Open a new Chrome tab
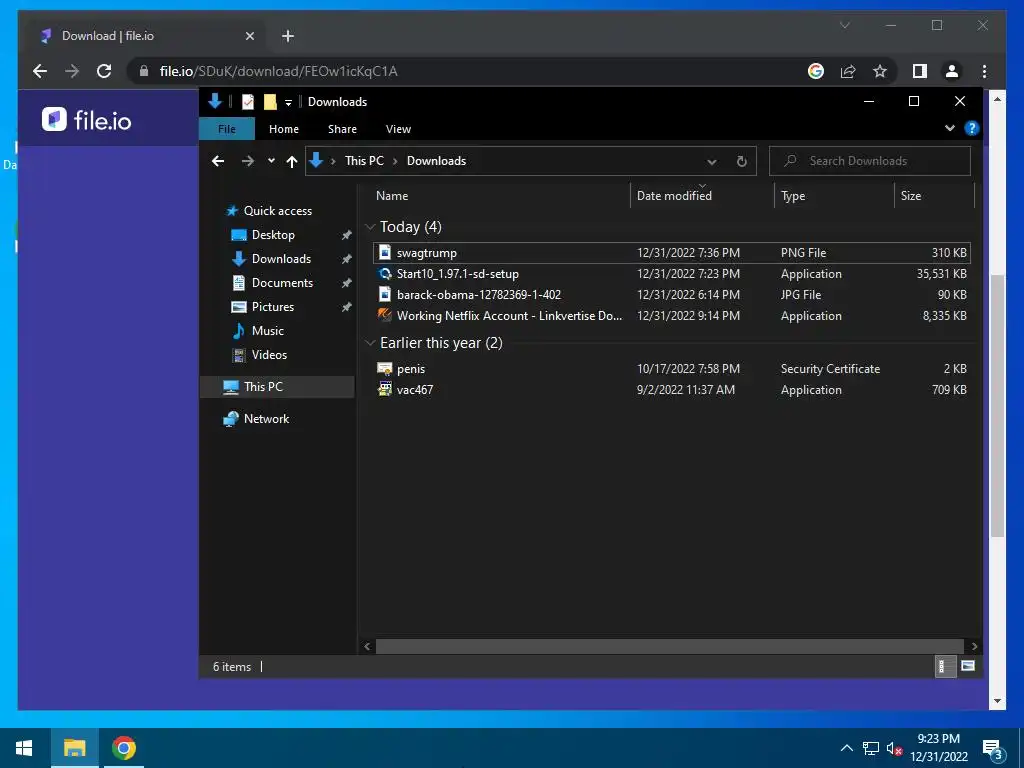 [x=288, y=36]
